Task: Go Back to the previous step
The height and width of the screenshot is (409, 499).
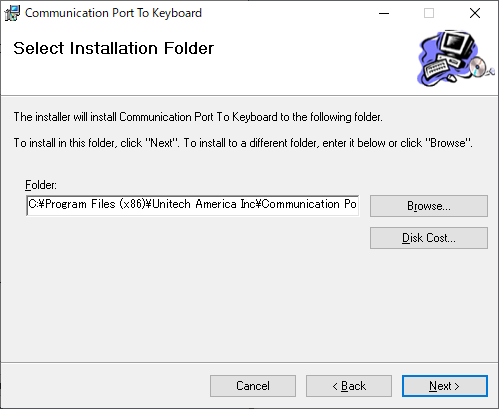Action: click(349, 386)
